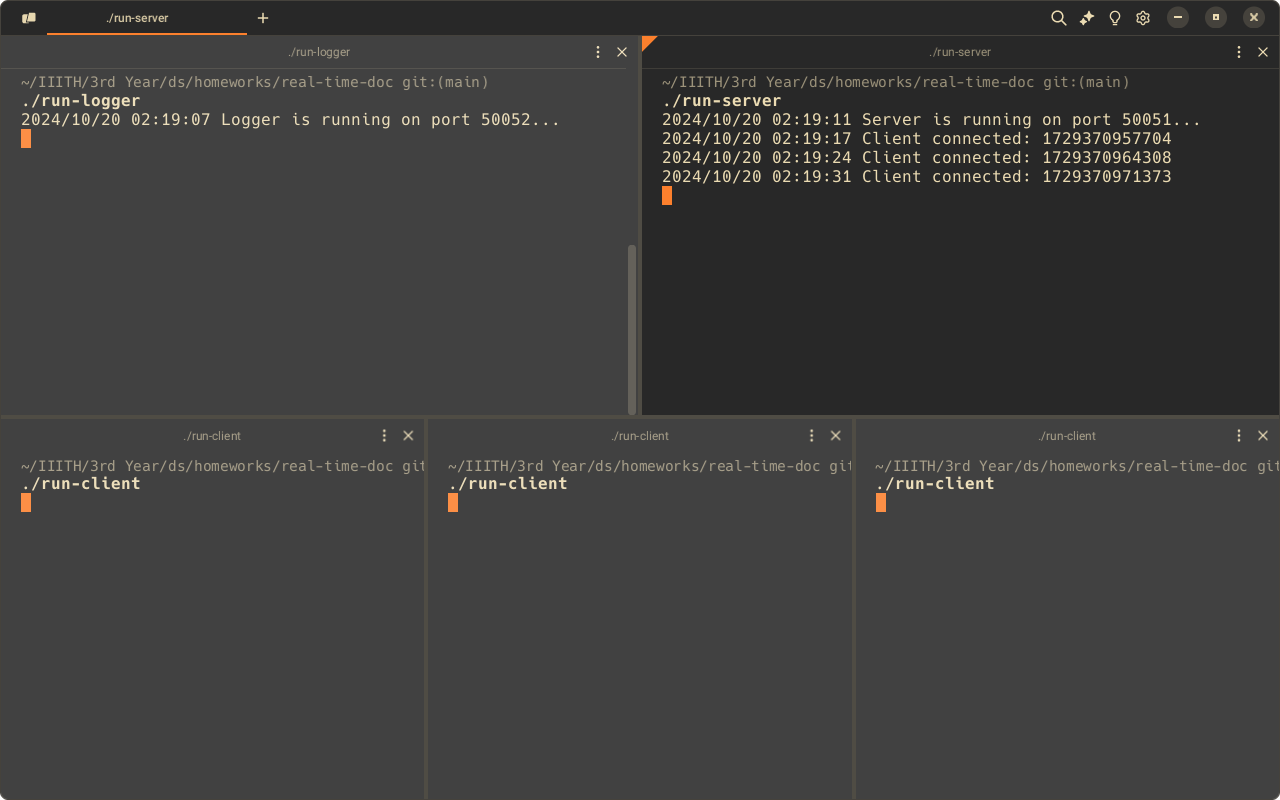
Task: Close the first run-client pane
Action: [408, 436]
